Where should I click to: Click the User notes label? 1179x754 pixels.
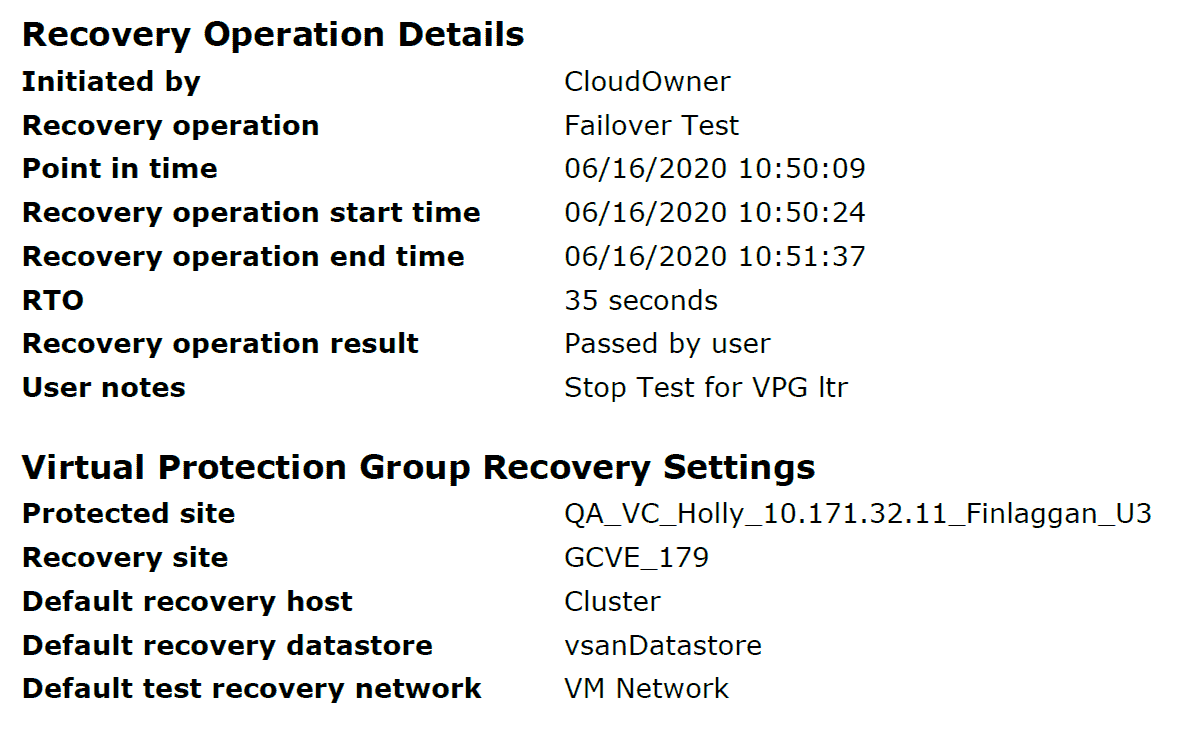tap(103, 388)
